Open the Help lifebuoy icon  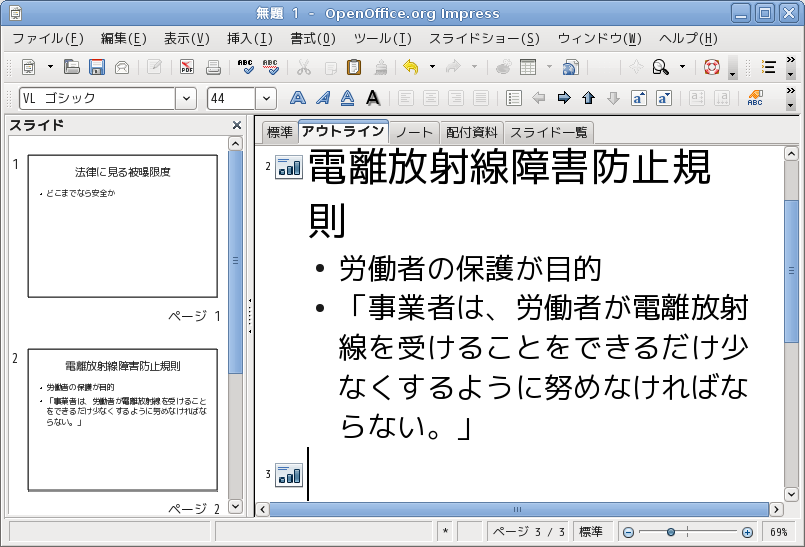coord(711,67)
